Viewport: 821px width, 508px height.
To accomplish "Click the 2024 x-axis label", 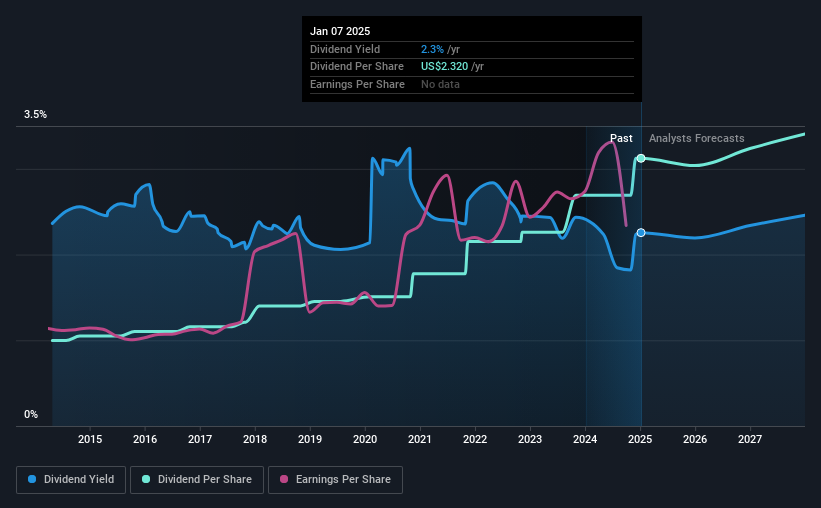I will click(x=585, y=439).
